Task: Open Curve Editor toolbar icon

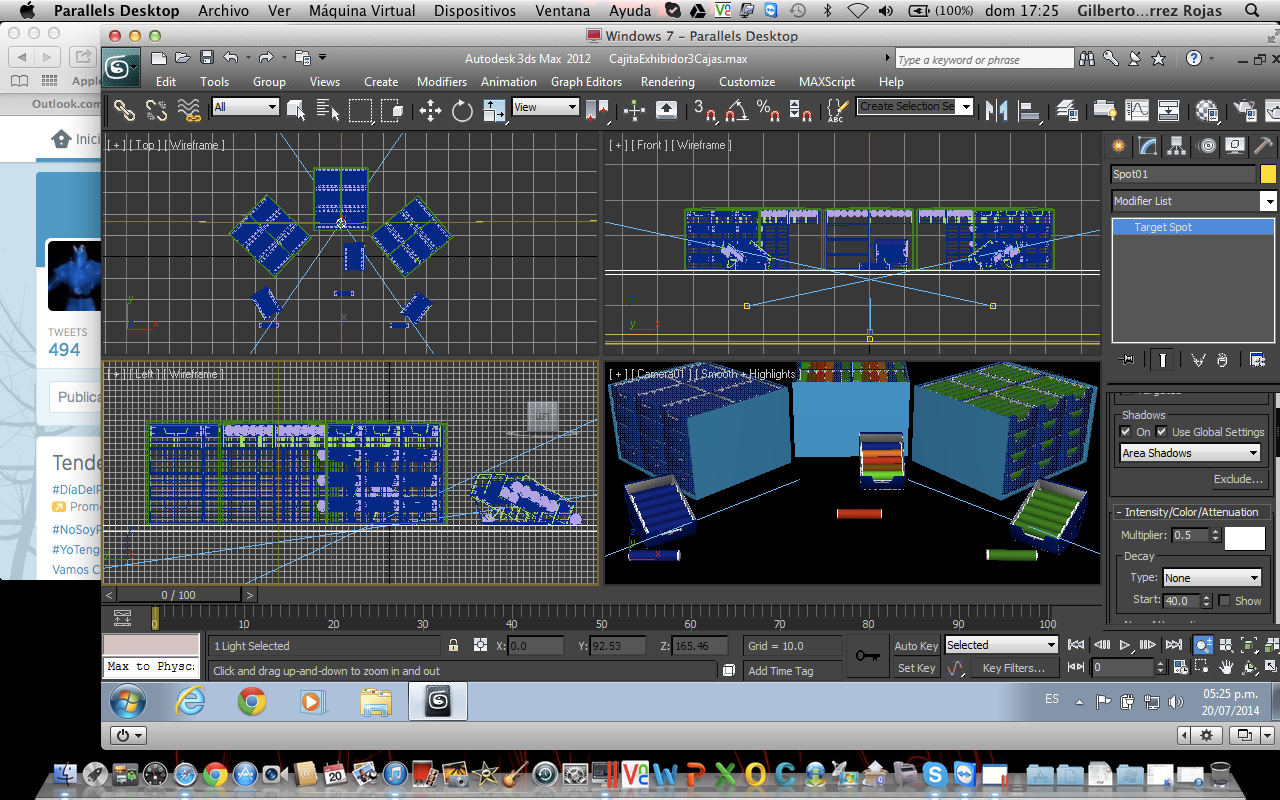Action: pos(1137,110)
